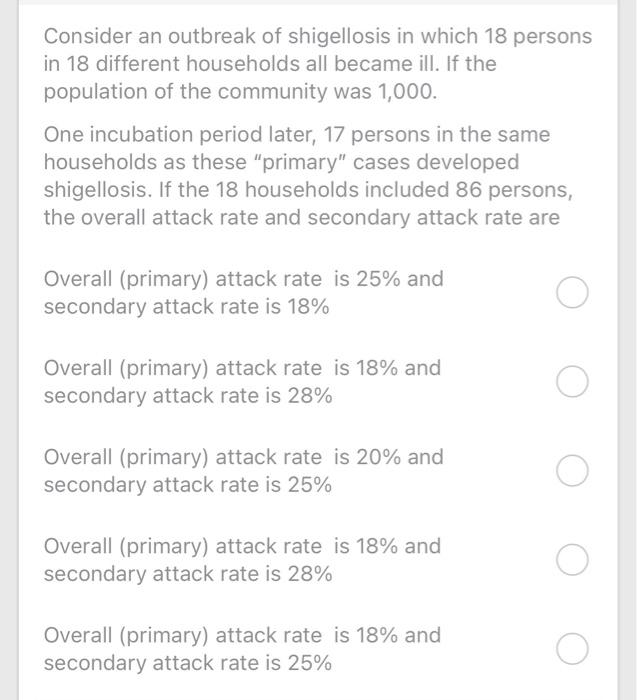The height and width of the screenshot is (700, 637).
Task: Click the answer text "attack rate is 20% and"
Action: [x=329, y=457]
